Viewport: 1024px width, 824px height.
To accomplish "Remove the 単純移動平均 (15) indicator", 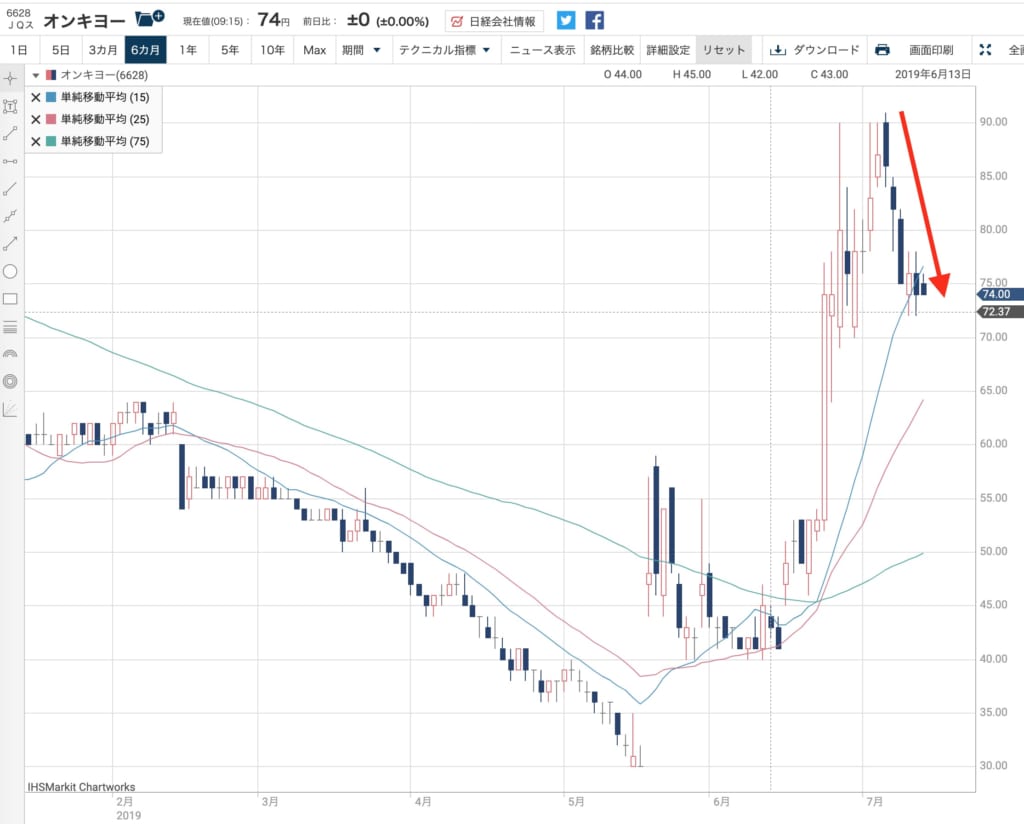I will pyautogui.click(x=36, y=97).
